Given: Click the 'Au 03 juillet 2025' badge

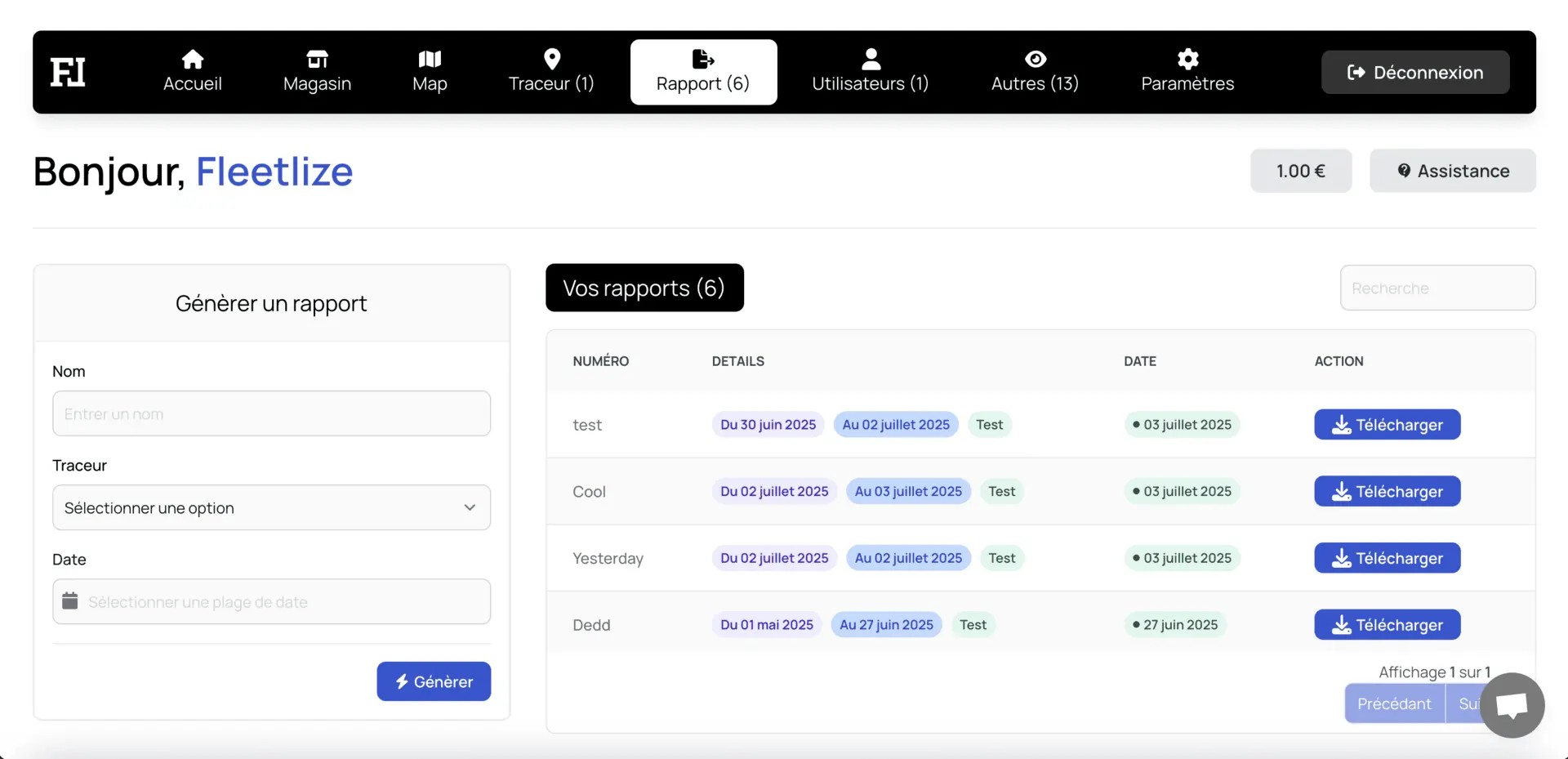Looking at the screenshot, I should pos(908,492).
